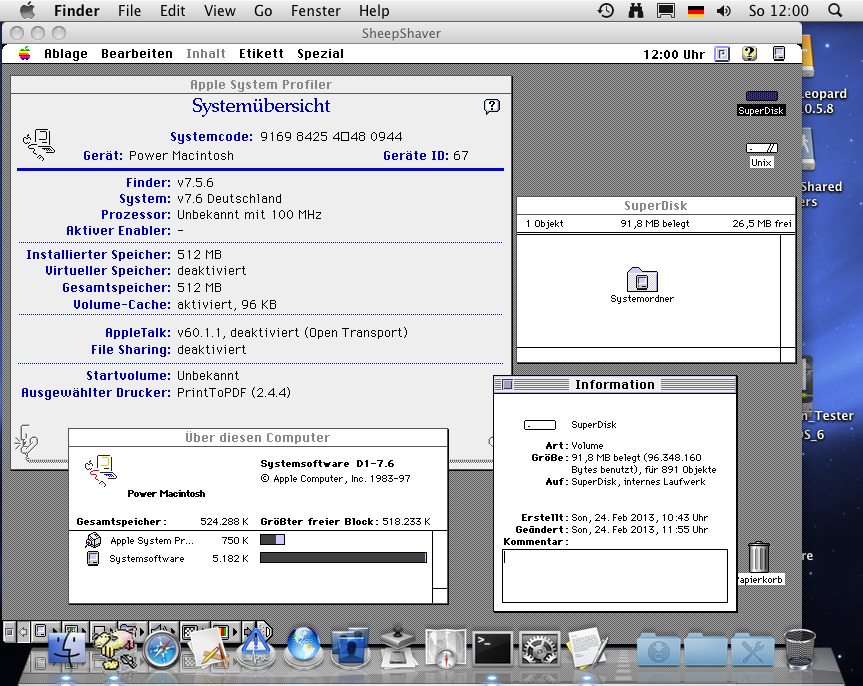Viewport: 863px width, 686px height.
Task: Open System Preferences gear in Dock
Action: pos(539,649)
